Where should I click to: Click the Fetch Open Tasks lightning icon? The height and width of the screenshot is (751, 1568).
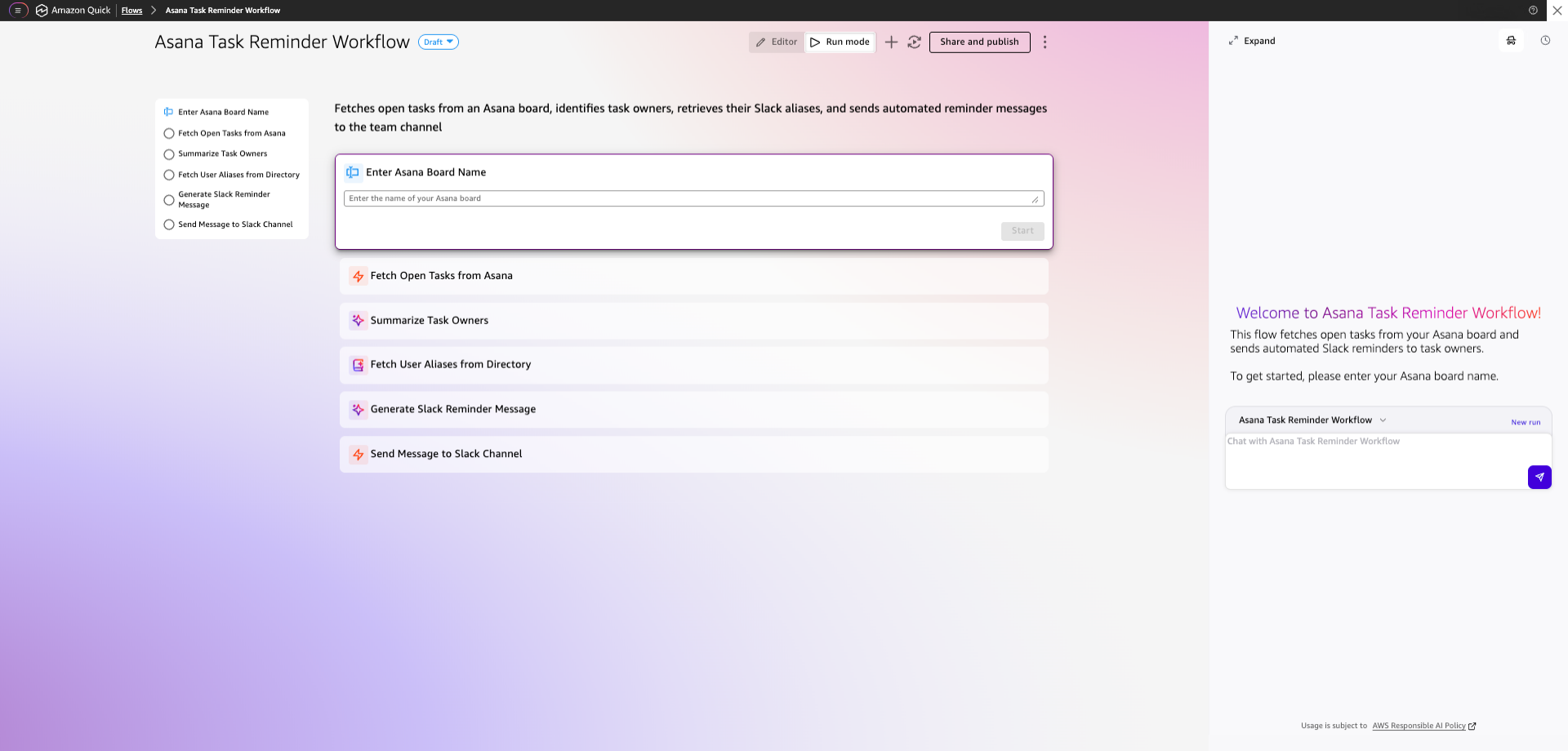click(358, 276)
